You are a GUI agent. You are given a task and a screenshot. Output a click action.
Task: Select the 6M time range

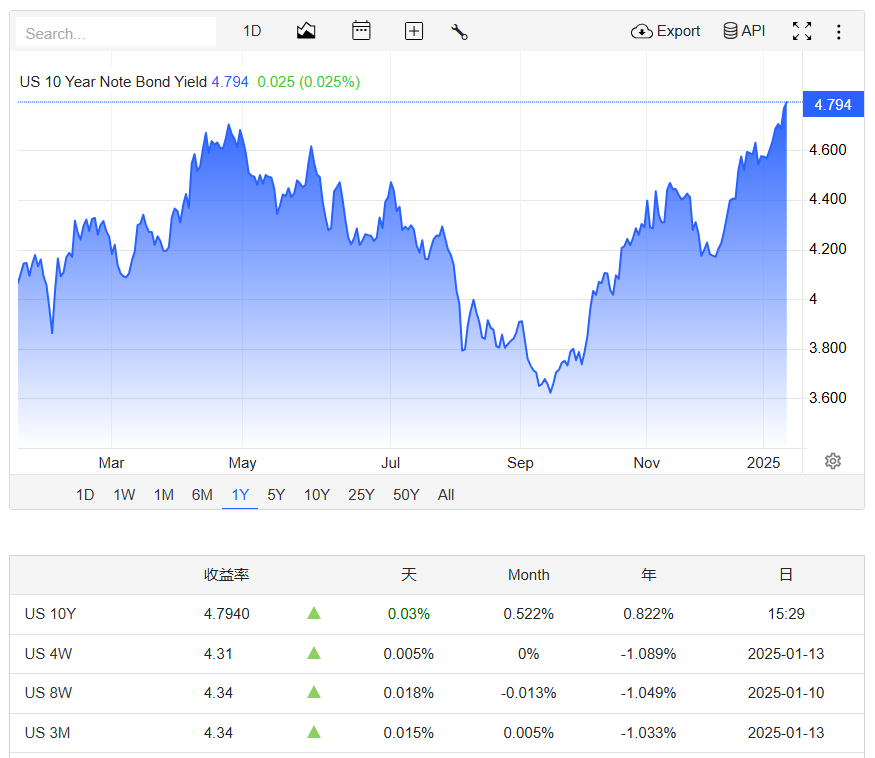coord(202,494)
